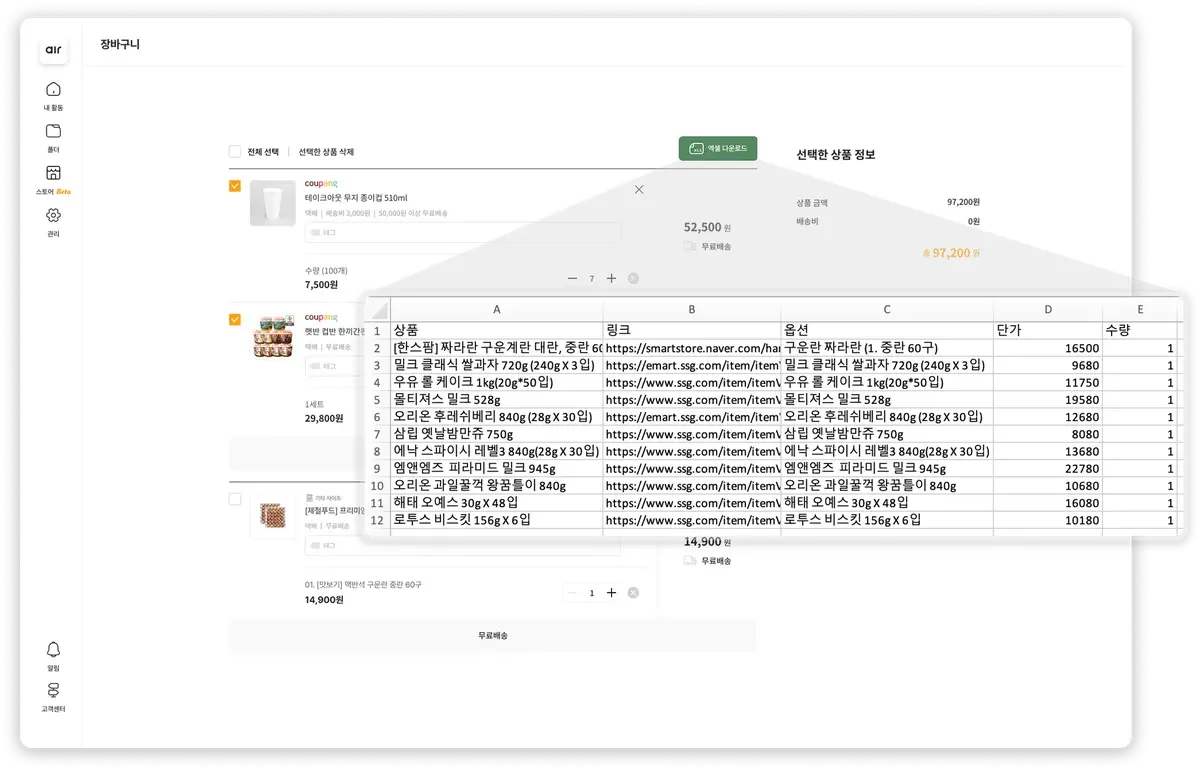Open 내 활동 home icon in sidebar
Screen dimensions: 1200x771
click(54, 89)
